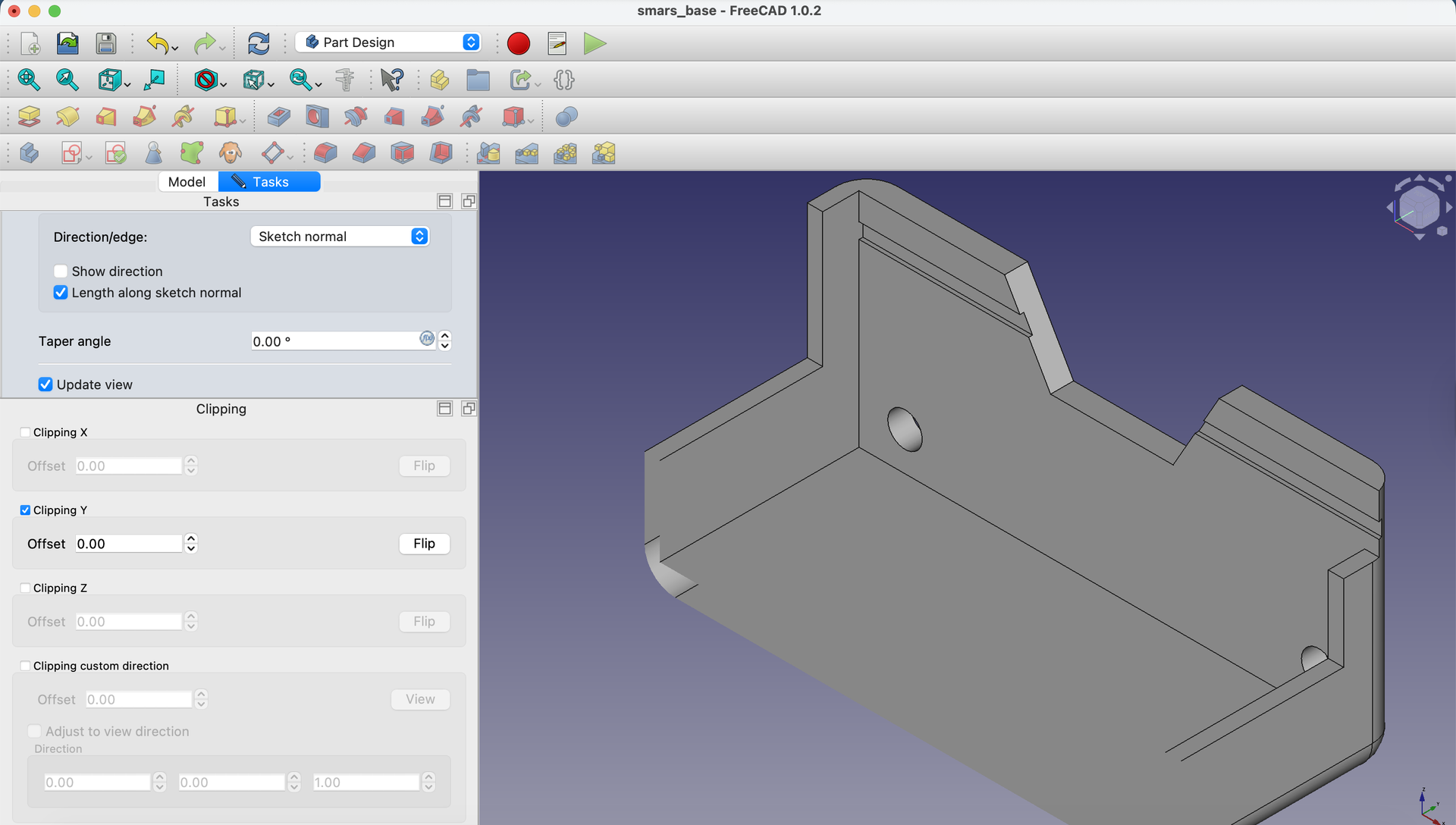Click the navigation cube in 3D view
Viewport: 1456px width, 825px height.
point(1419,207)
